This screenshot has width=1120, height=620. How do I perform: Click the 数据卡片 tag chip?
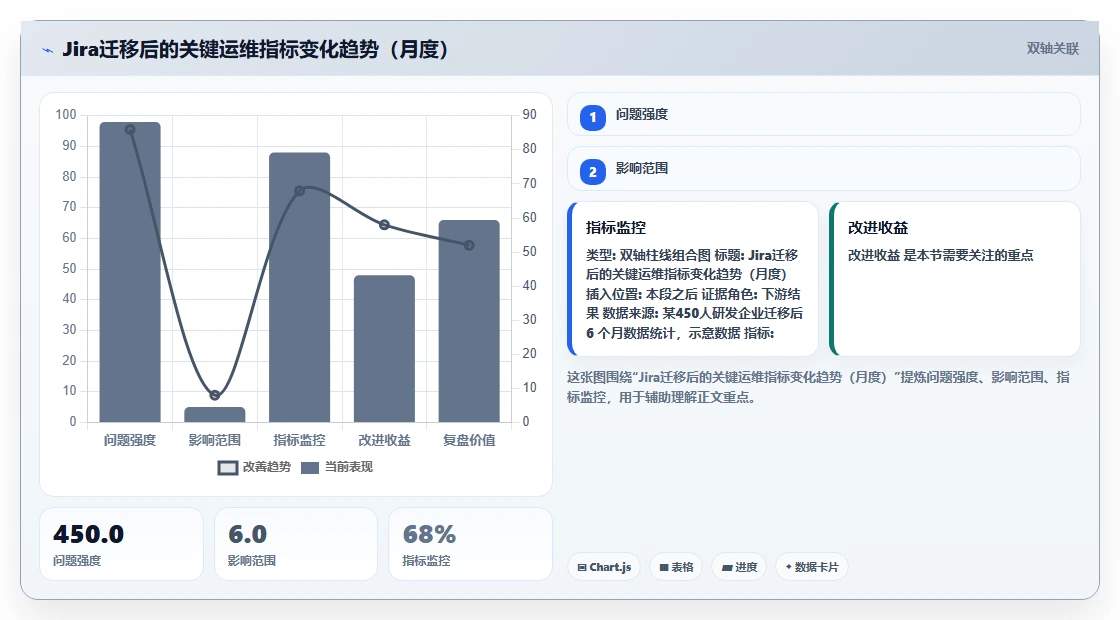pos(811,567)
